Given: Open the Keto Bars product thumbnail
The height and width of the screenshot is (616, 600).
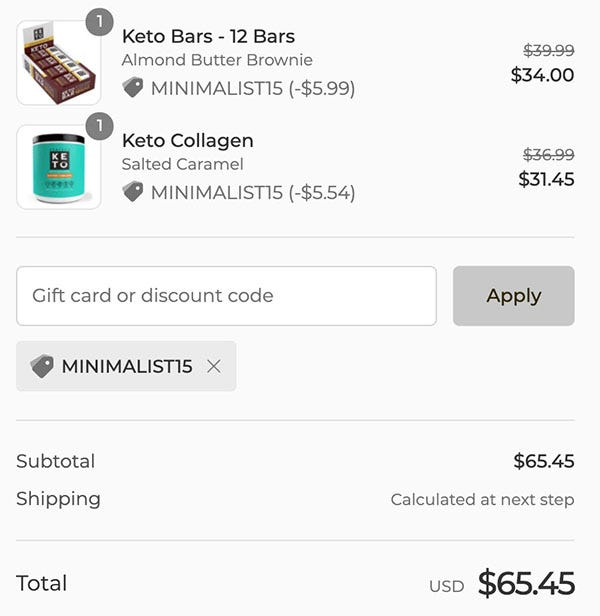Looking at the screenshot, I should click(59, 63).
